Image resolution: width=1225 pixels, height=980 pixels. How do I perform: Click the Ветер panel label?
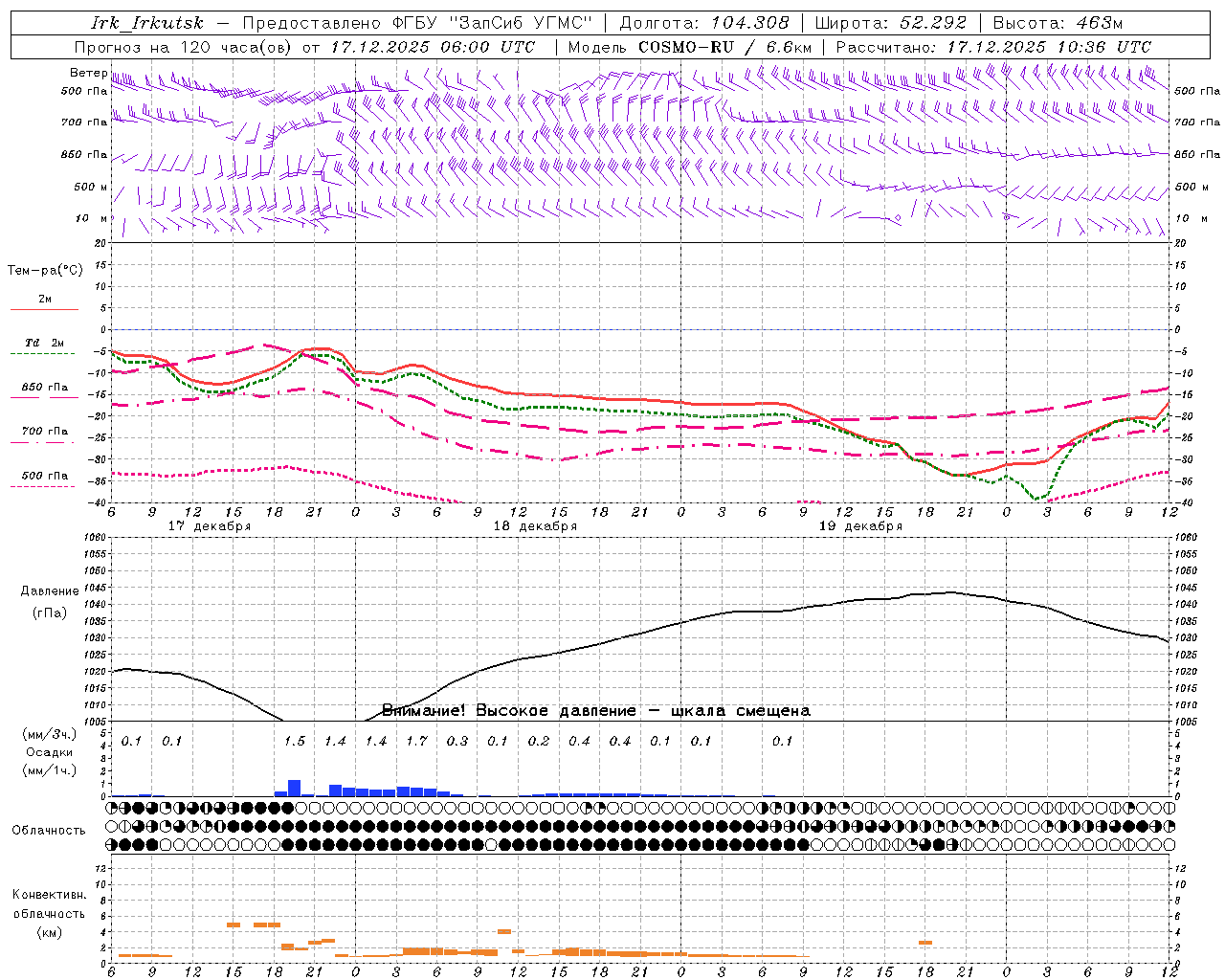88,73
